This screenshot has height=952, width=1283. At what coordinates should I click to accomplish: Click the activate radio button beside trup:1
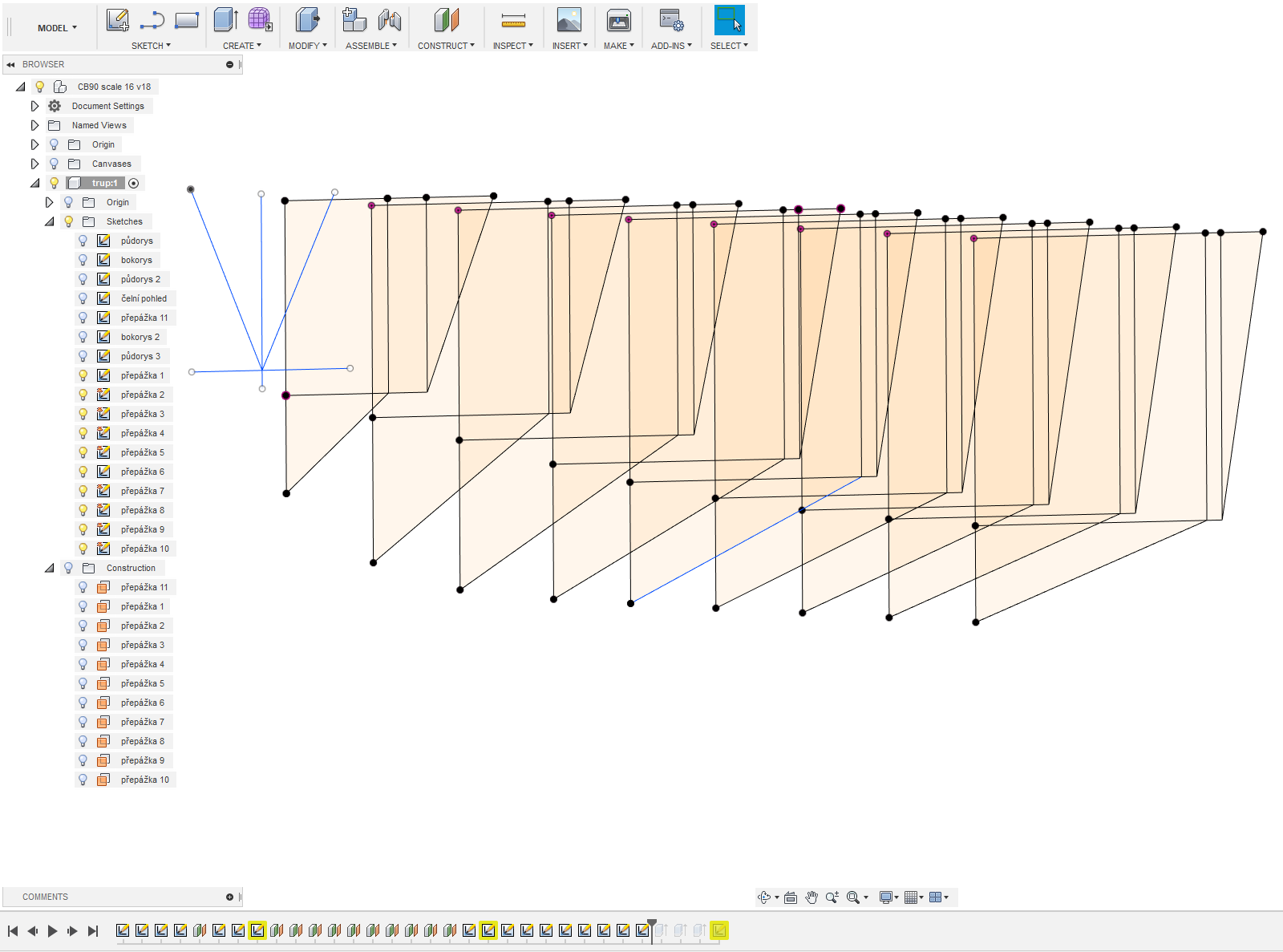click(134, 183)
